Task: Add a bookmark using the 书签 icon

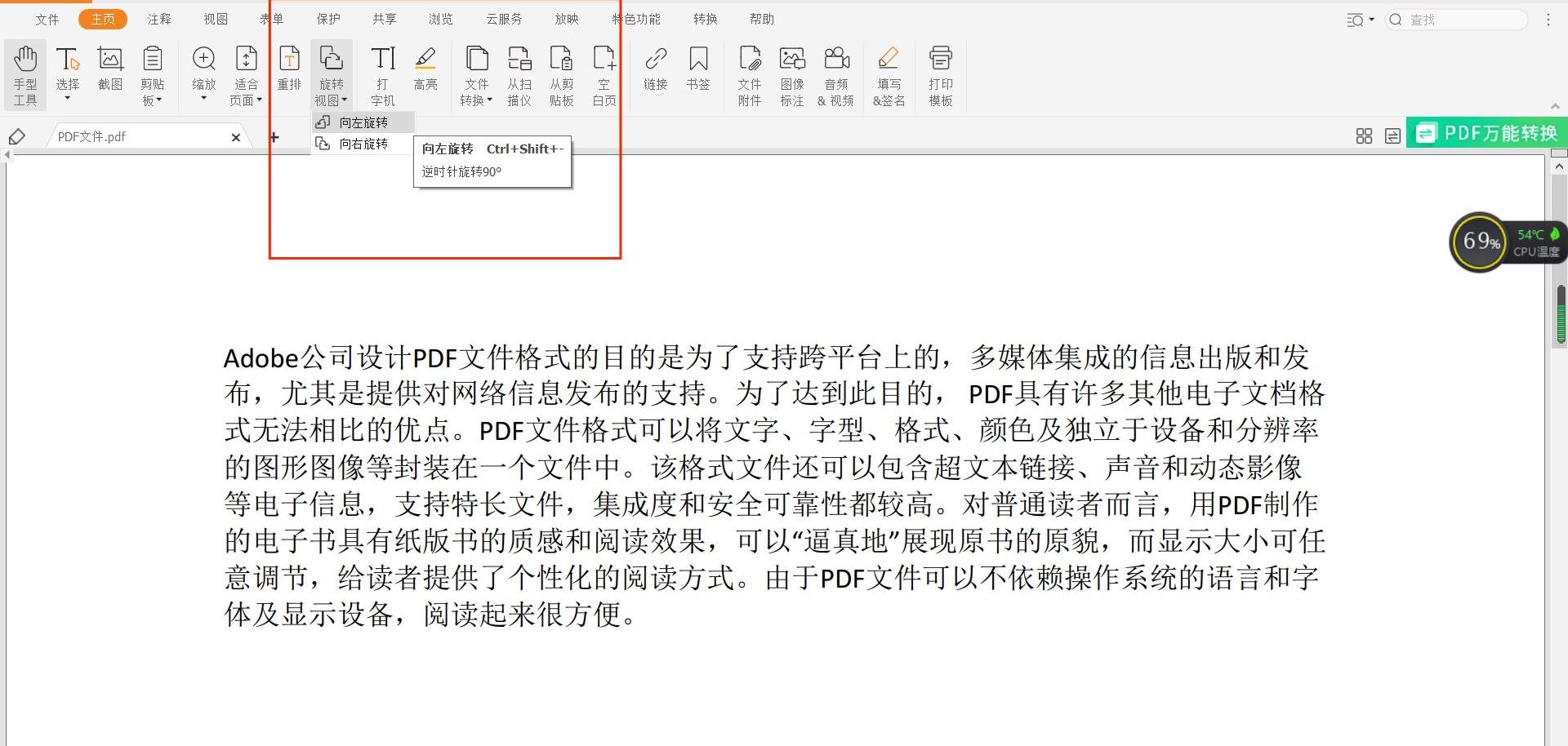Action: 698,74
